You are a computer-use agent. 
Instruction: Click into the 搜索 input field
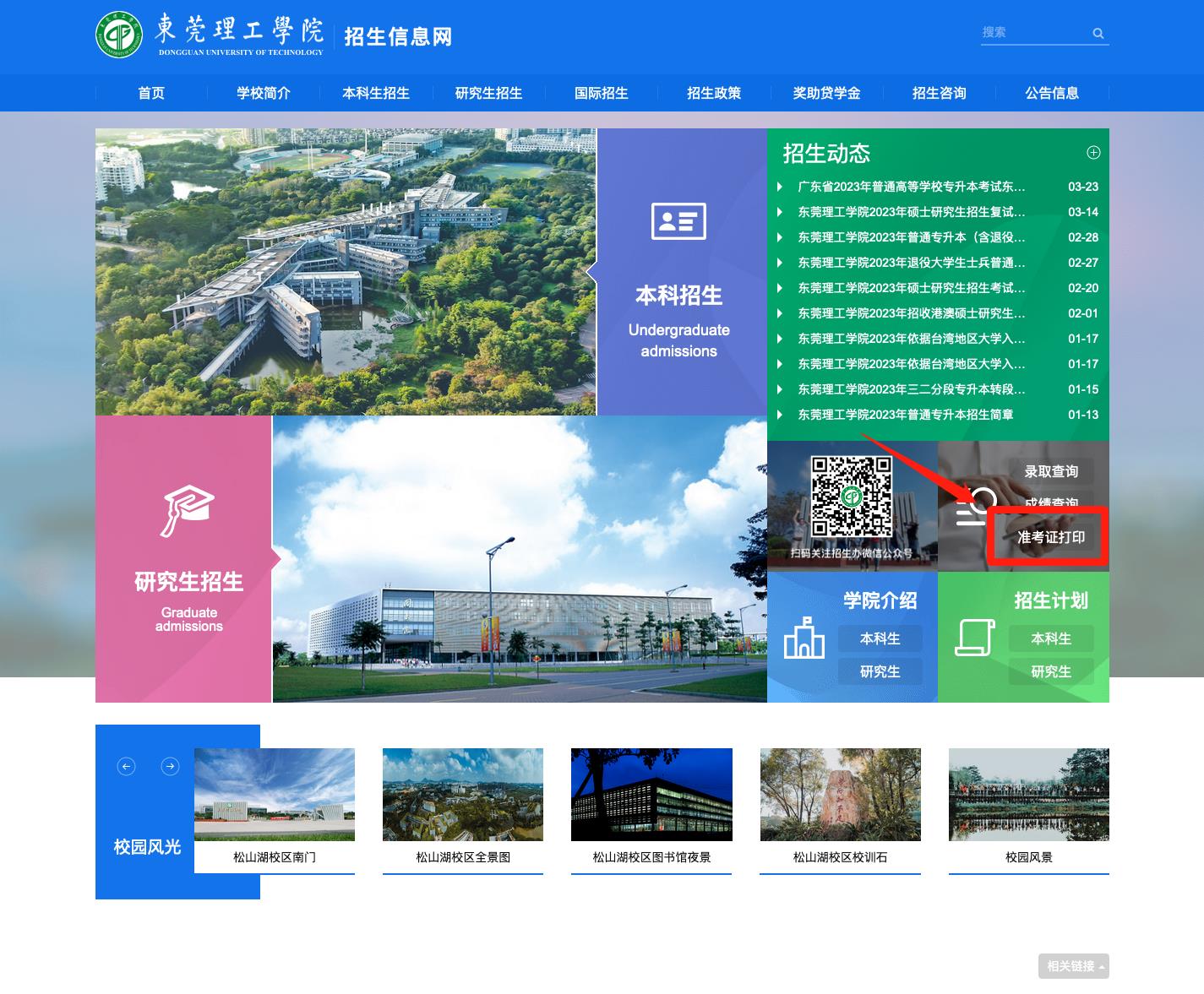tap(1033, 33)
